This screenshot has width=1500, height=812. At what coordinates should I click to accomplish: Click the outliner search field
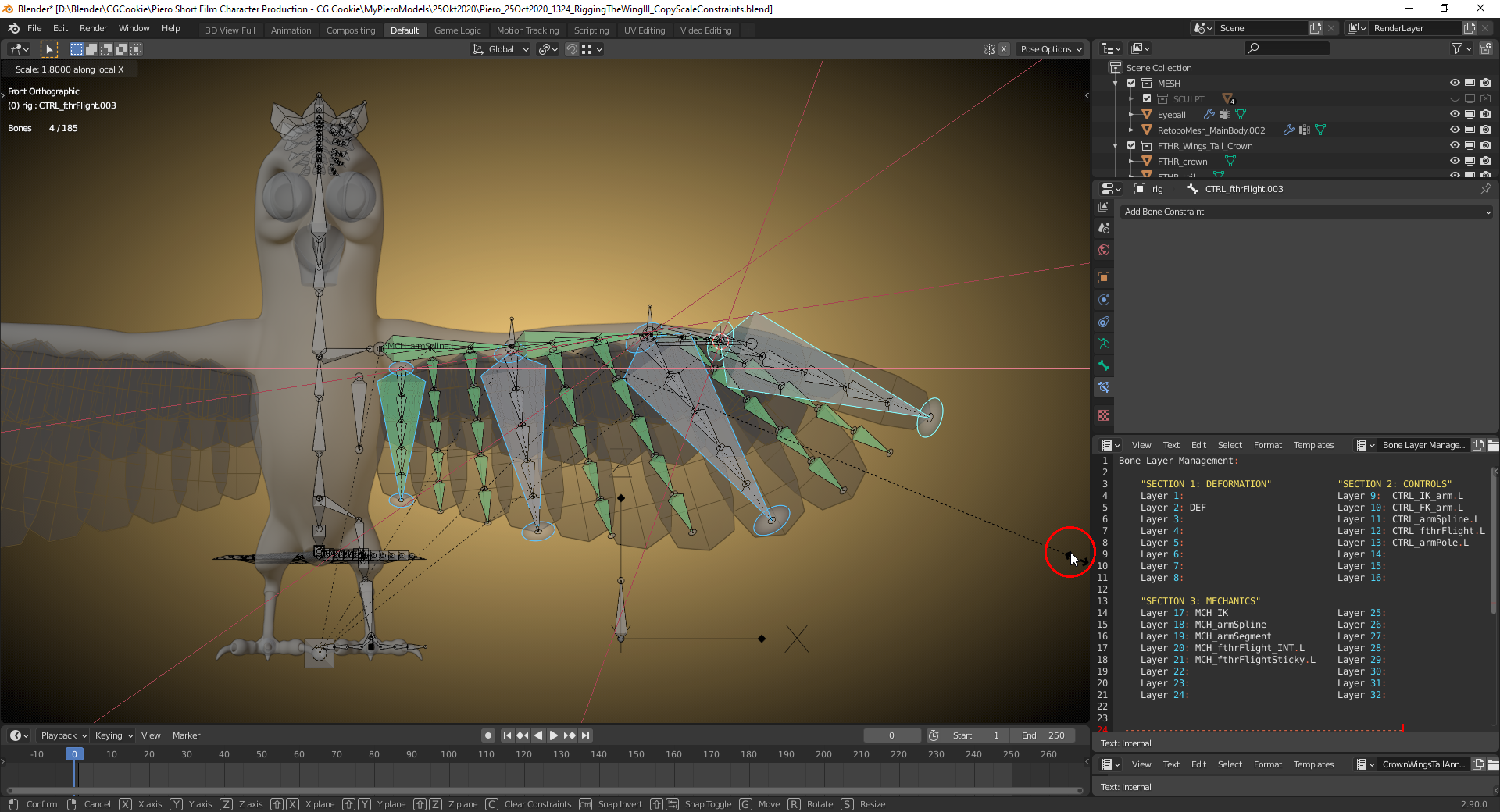pos(1285,48)
